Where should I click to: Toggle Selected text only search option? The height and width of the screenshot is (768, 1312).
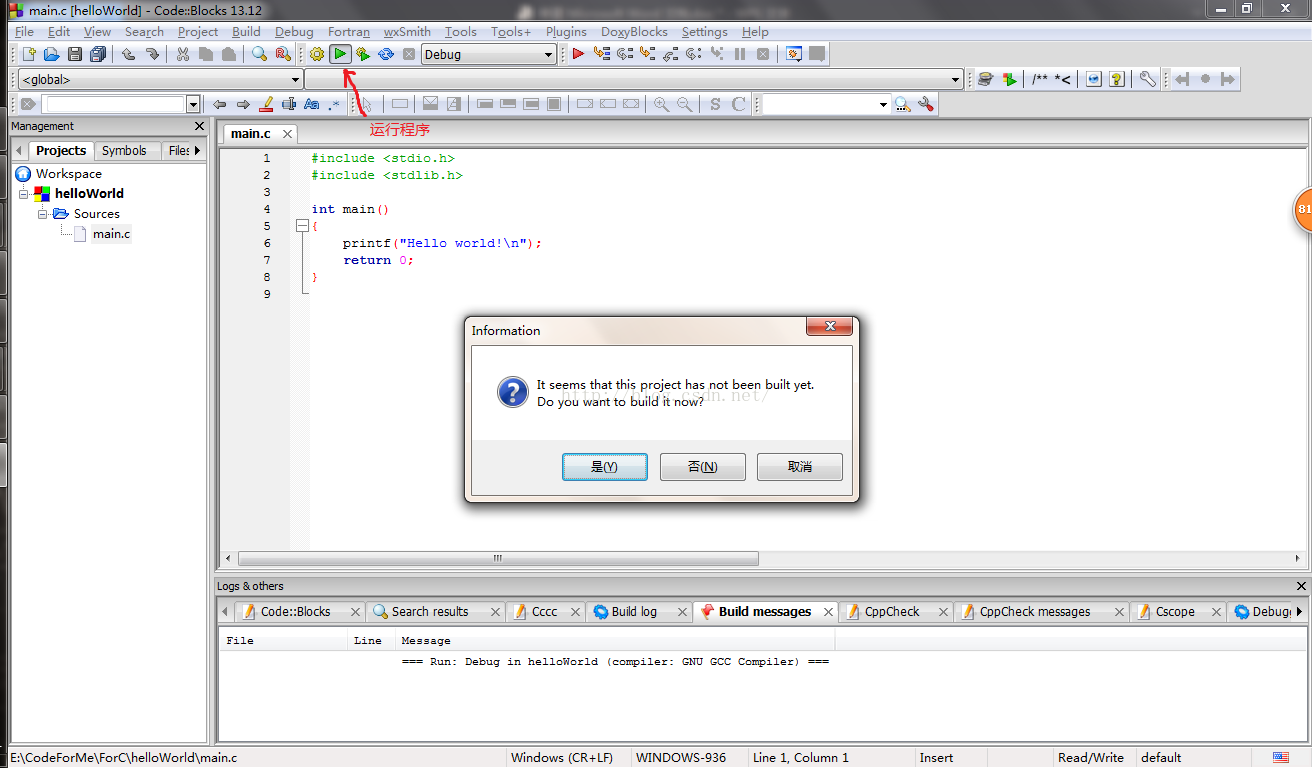[x=289, y=104]
